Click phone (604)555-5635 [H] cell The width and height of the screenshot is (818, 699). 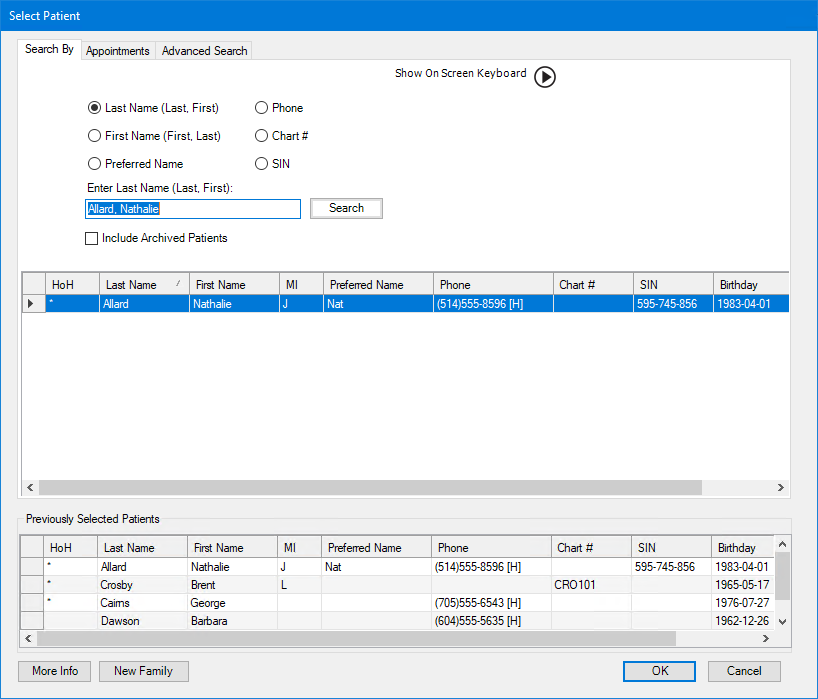point(491,621)
